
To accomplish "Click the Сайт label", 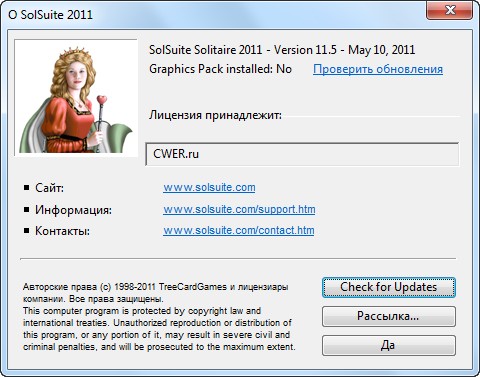I will (x=49, y=188).
